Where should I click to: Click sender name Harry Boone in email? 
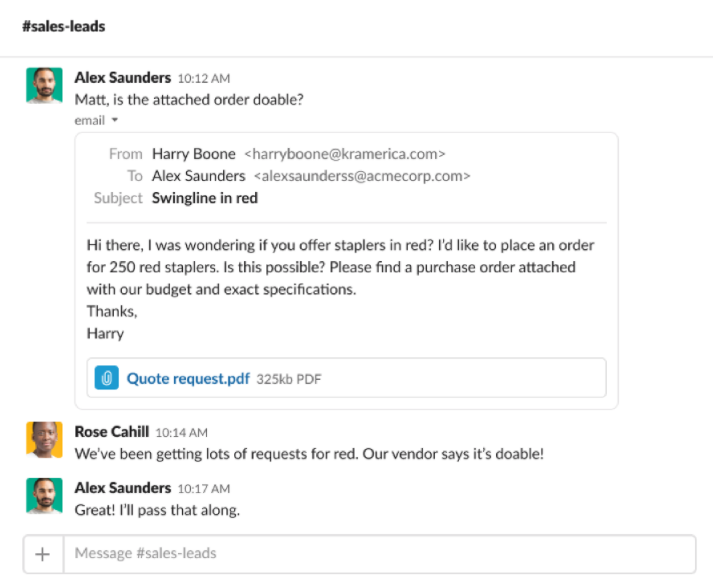click(x=194, y=154)
